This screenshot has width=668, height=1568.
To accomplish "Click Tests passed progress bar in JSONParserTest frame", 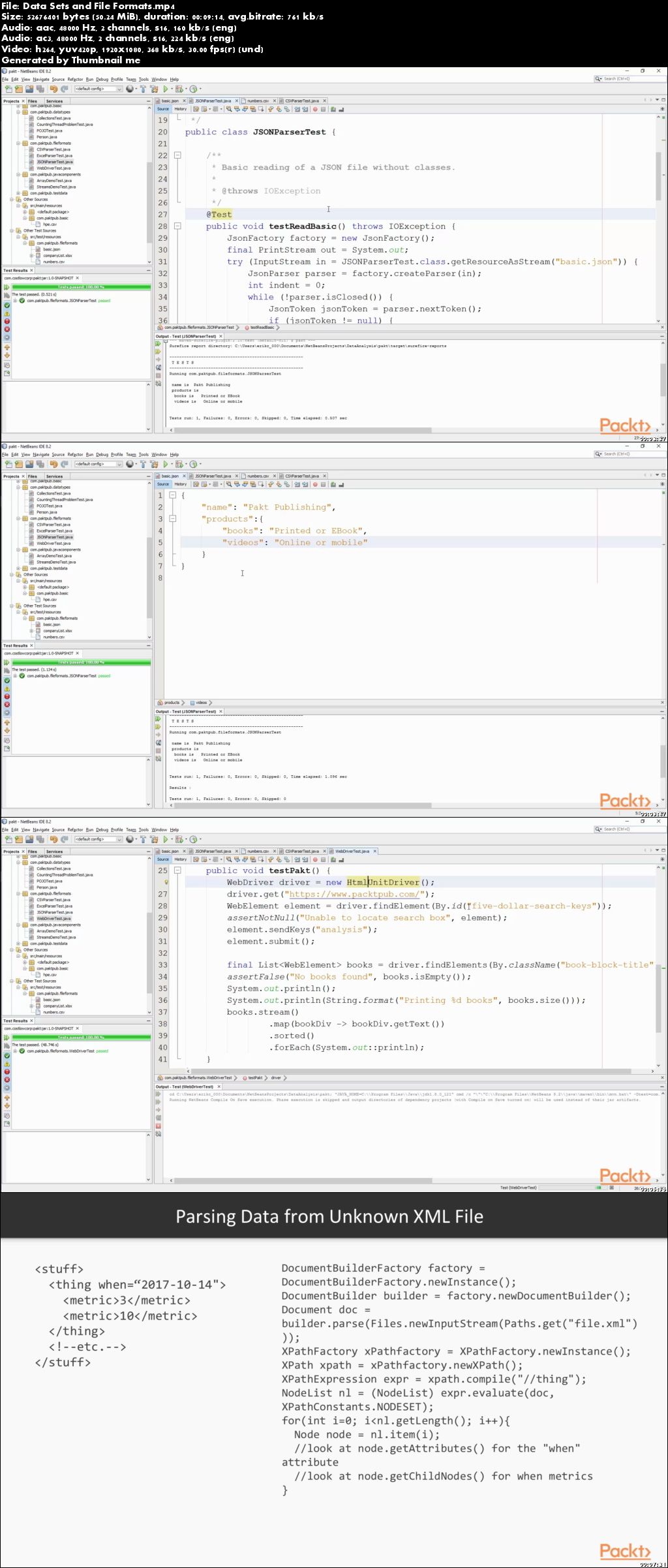I will pos(82,287).
